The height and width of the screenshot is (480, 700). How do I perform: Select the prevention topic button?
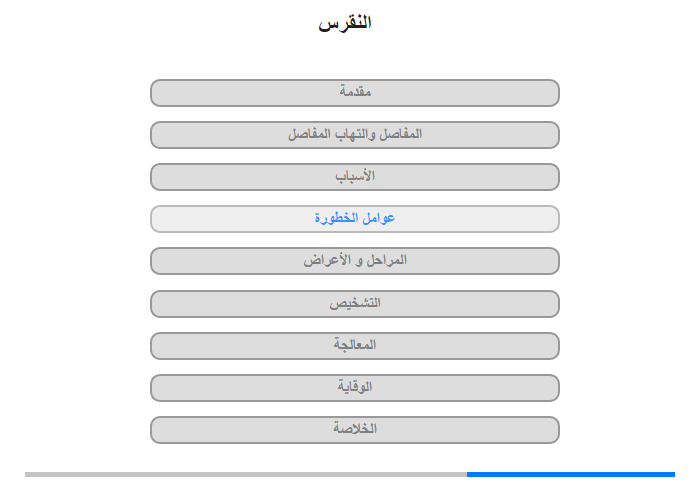click(354, 388)
